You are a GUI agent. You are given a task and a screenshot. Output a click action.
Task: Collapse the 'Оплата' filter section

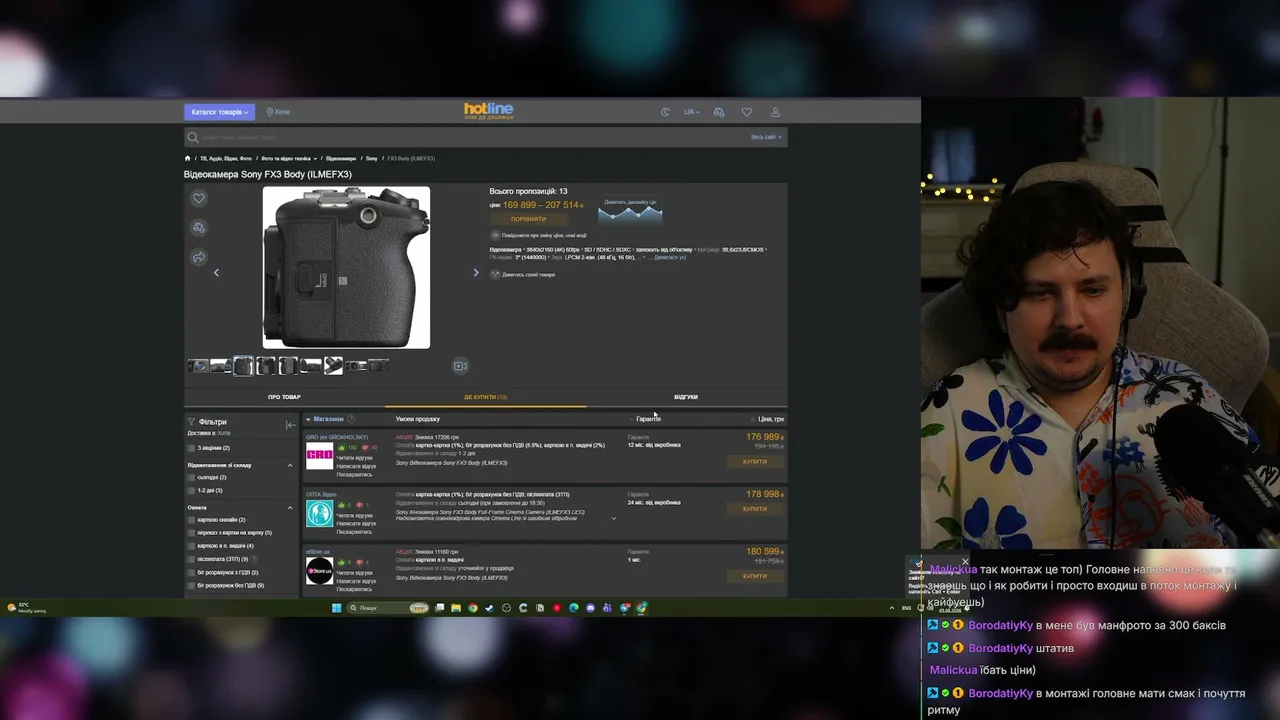coord(291,507)
